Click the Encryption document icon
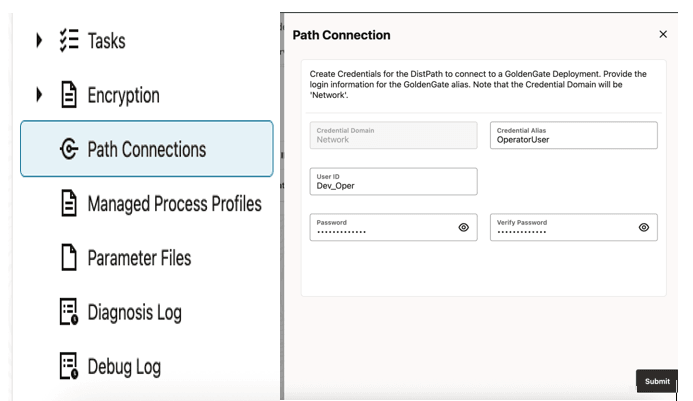 69,96
